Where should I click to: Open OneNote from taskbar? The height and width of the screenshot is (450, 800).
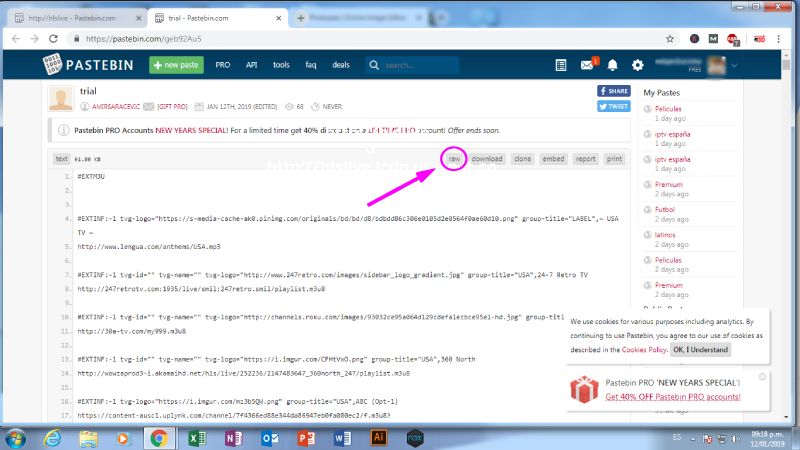click(233, 438)
